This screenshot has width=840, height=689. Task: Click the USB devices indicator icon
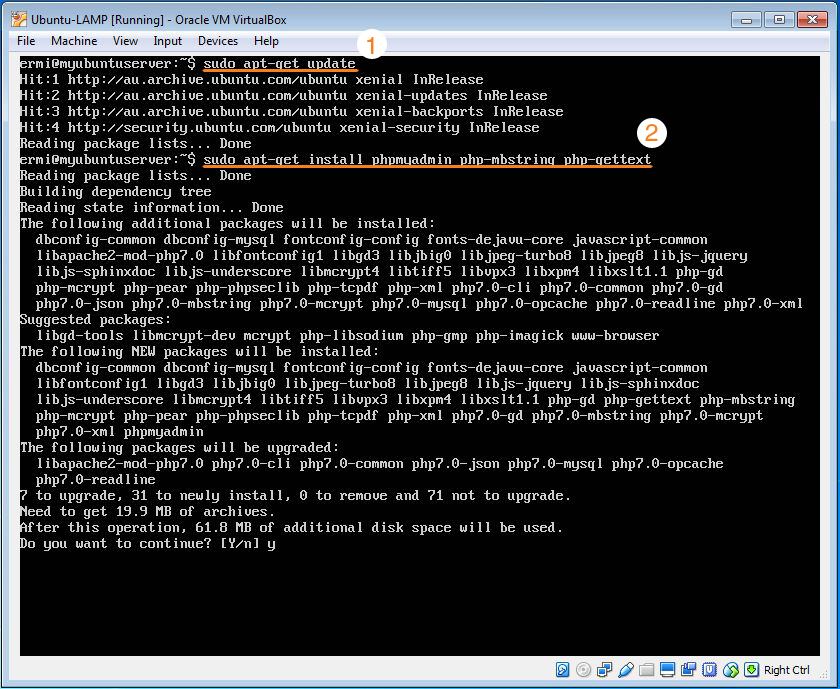tap(625, 670)
